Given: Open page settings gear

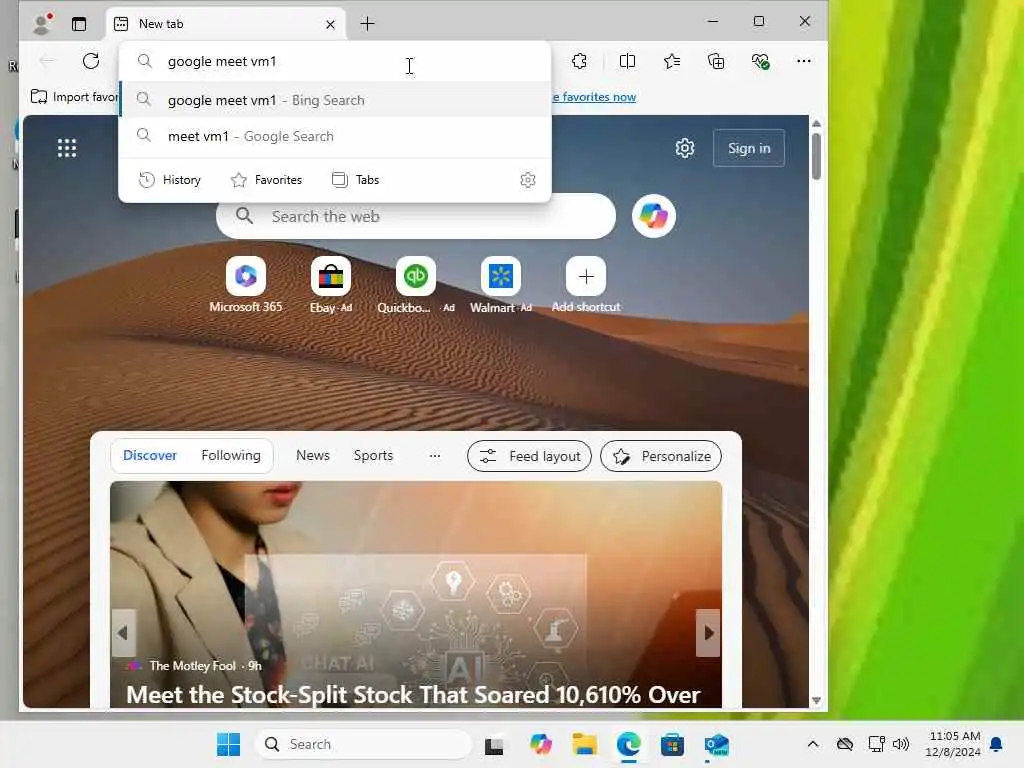Looking at the screenshot, I should click(684, 148).
